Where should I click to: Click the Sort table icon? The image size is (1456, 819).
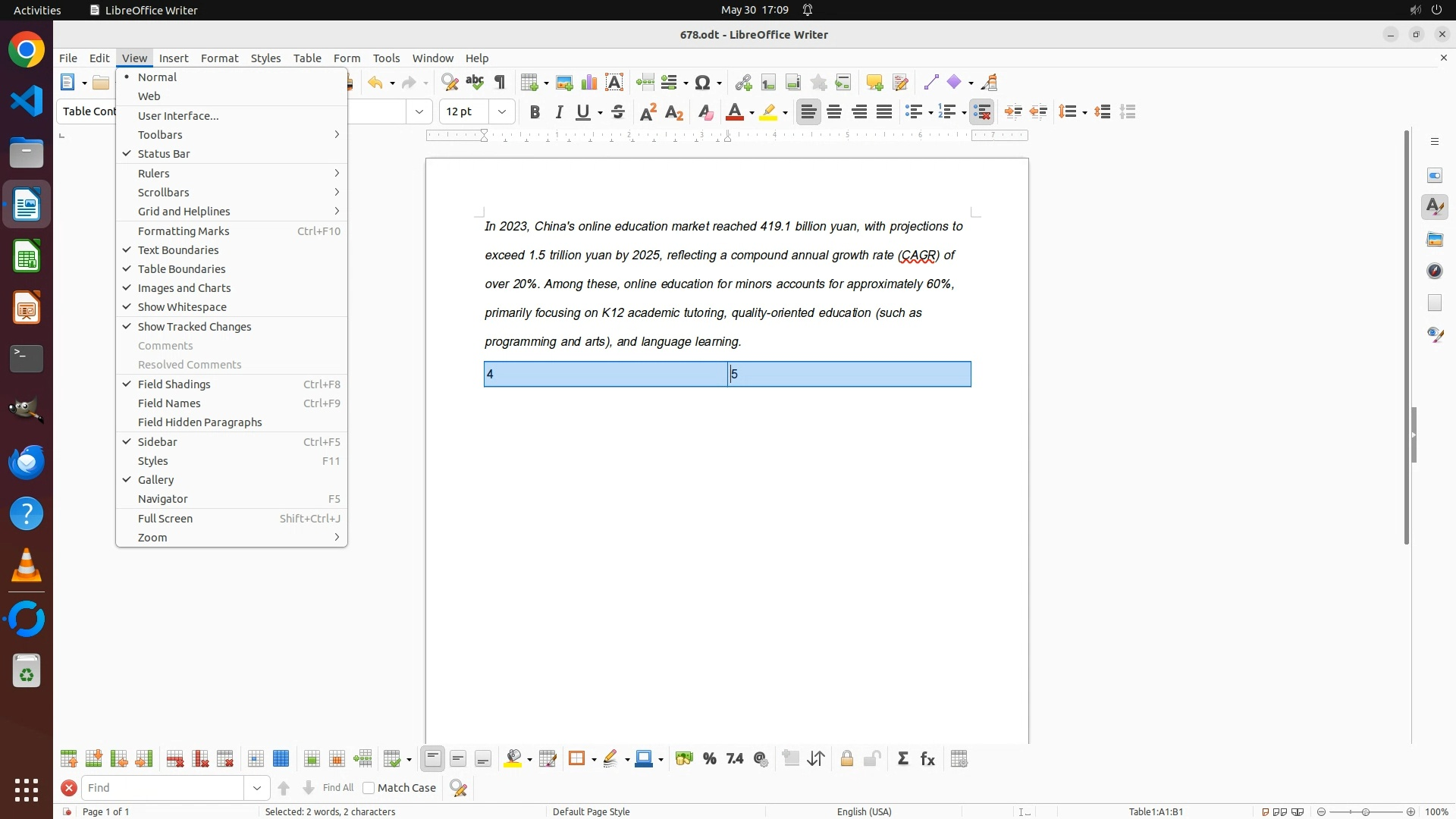click(x=816, y=759)
